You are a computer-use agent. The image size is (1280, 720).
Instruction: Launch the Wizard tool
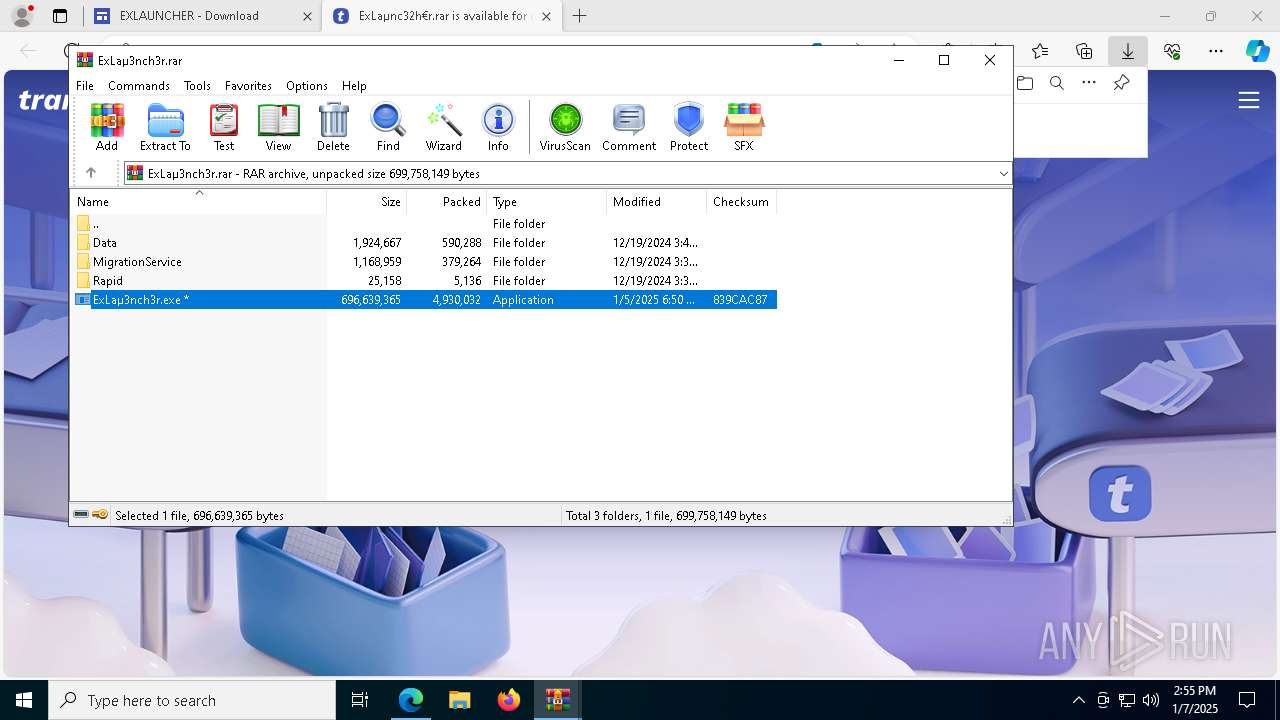(443, 127)
